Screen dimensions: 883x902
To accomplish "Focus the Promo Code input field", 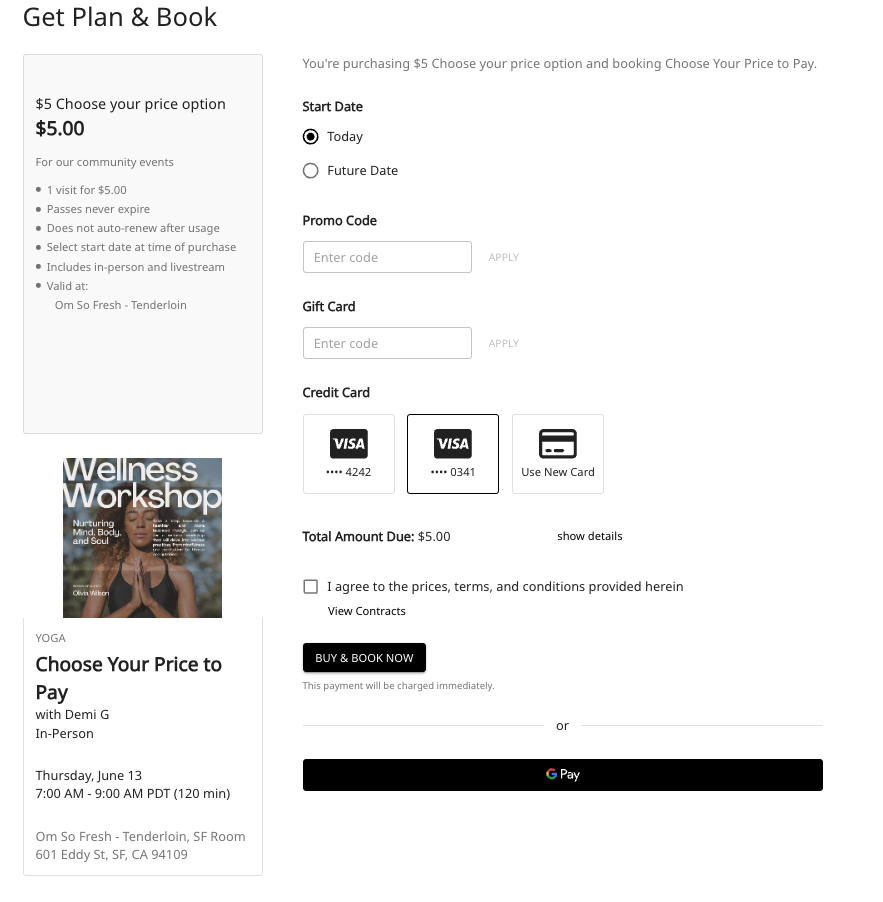I will coord(387,257).
